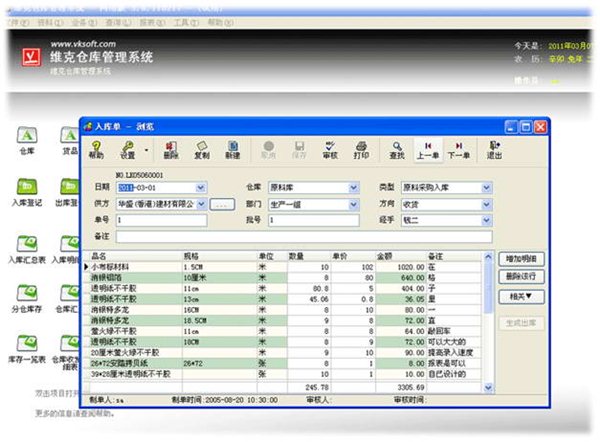The height and width of the screenshot is (442, 600).
Task: Open the 业务 menu
Action: tap(84, 23)
